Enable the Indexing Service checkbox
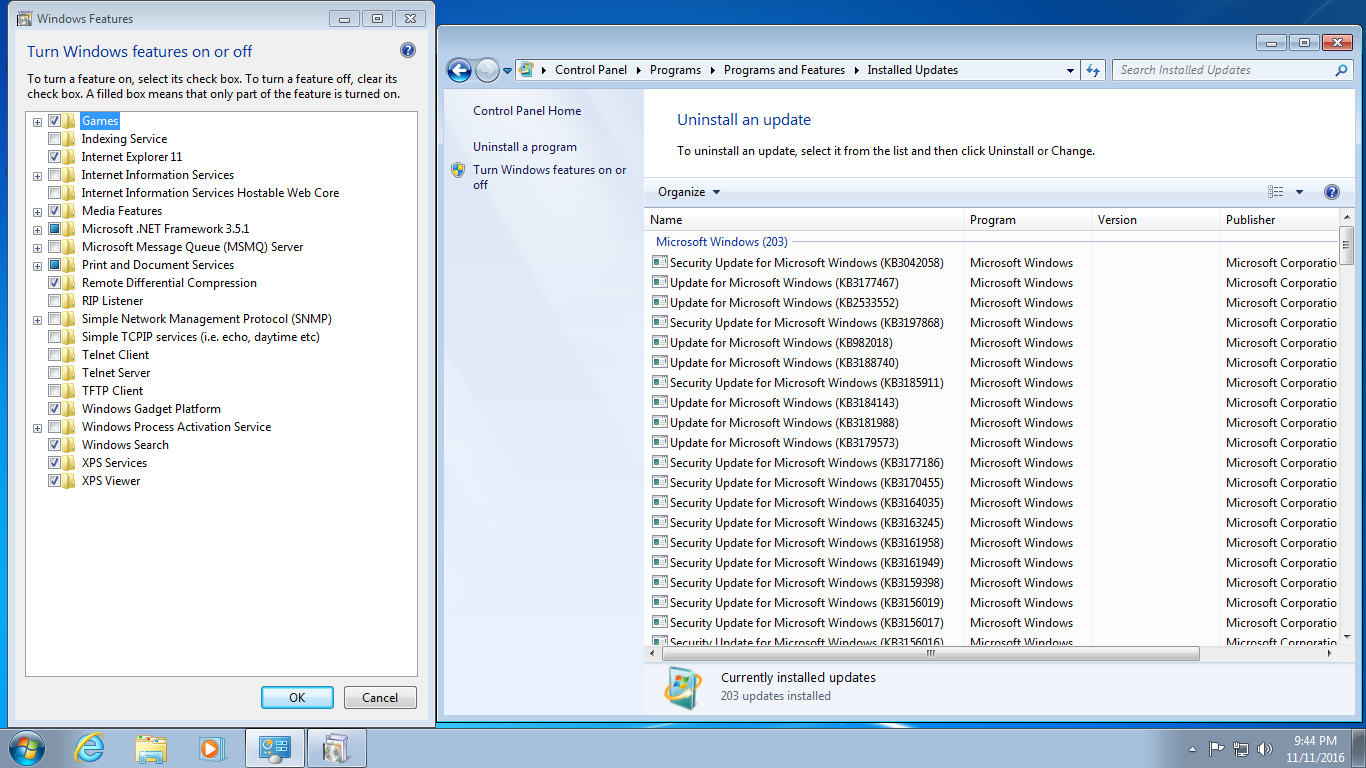 (x=54, y=139)
